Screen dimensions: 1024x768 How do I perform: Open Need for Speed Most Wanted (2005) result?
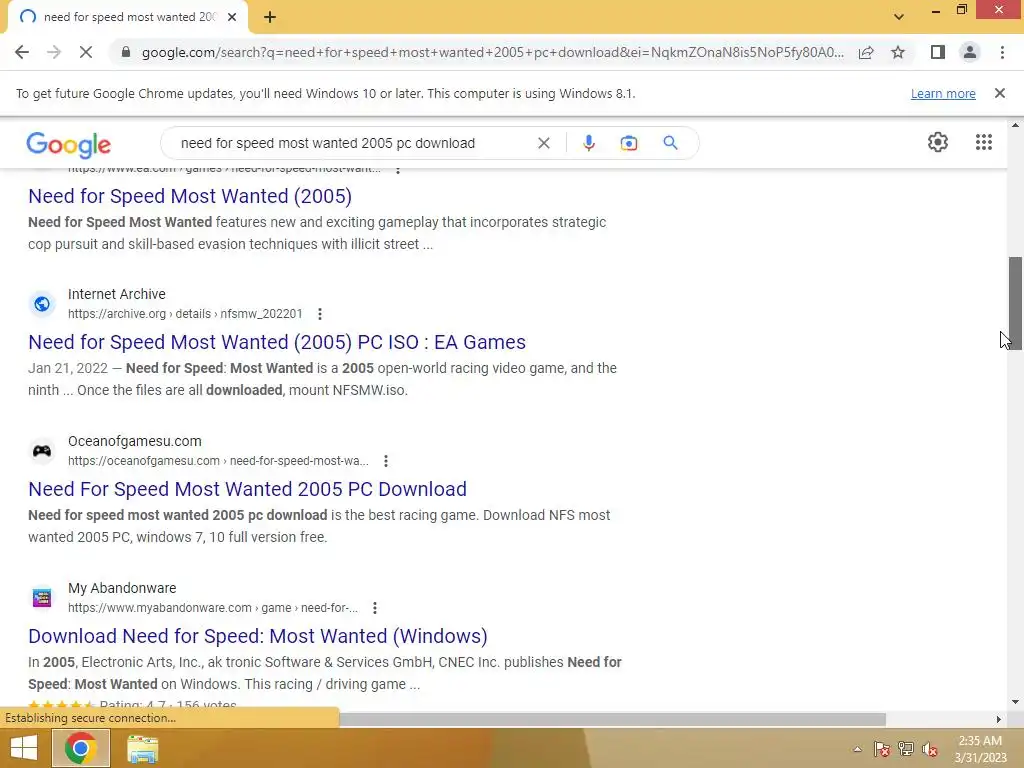(x=190, y=196)
